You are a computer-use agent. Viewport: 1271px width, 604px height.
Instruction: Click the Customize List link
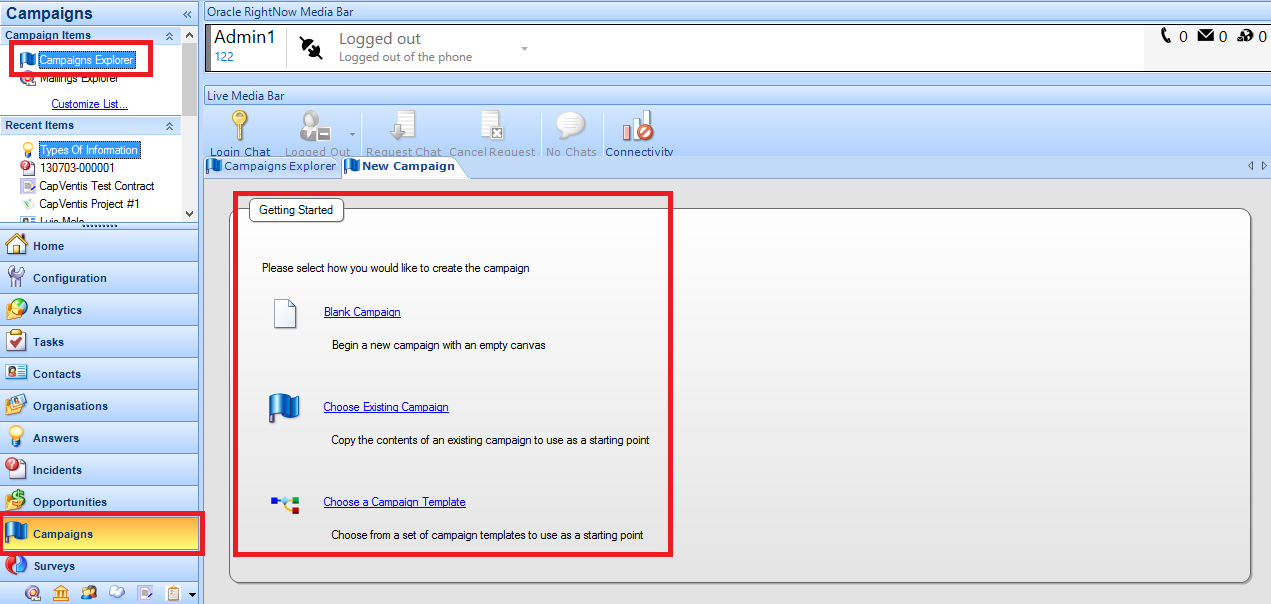[x=90, y=104]
